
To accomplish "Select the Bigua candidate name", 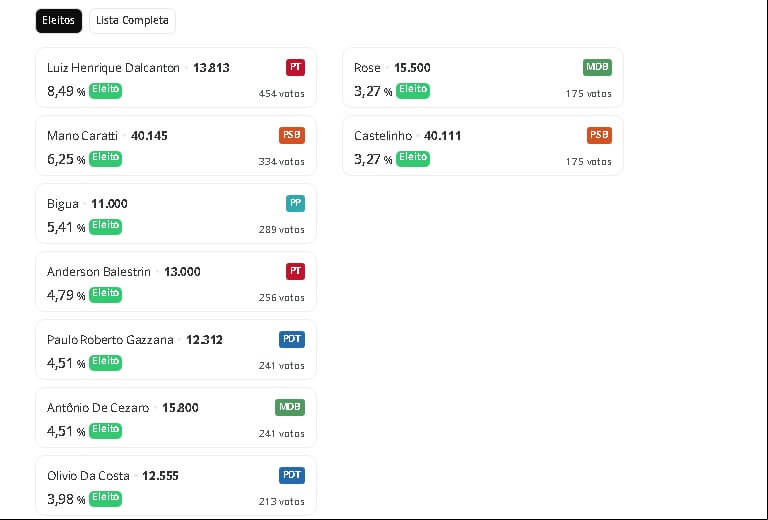I will coord(63,204).
